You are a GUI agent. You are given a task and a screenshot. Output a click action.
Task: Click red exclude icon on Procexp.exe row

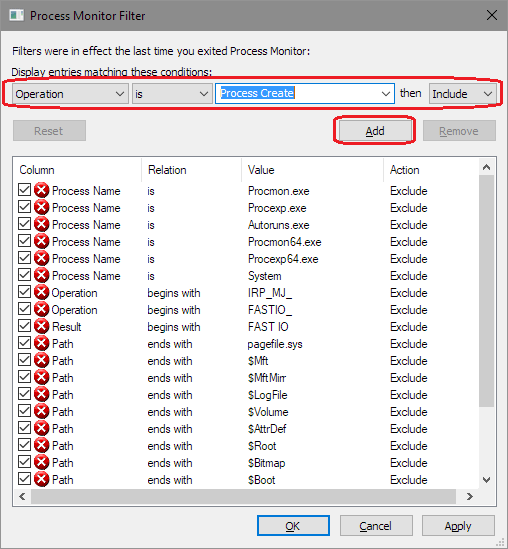[x=41, y=208]
